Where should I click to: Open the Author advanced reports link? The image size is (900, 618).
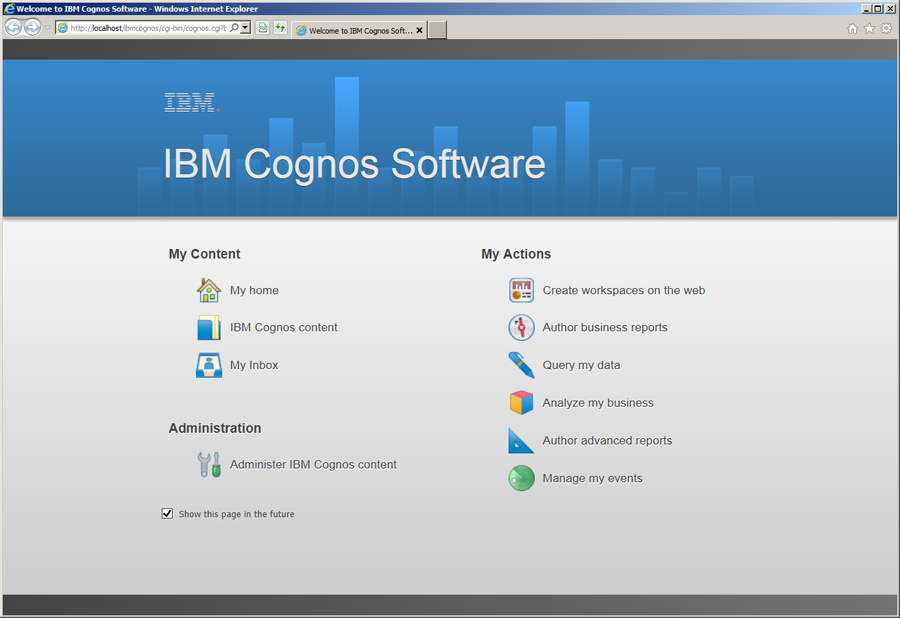607,441
